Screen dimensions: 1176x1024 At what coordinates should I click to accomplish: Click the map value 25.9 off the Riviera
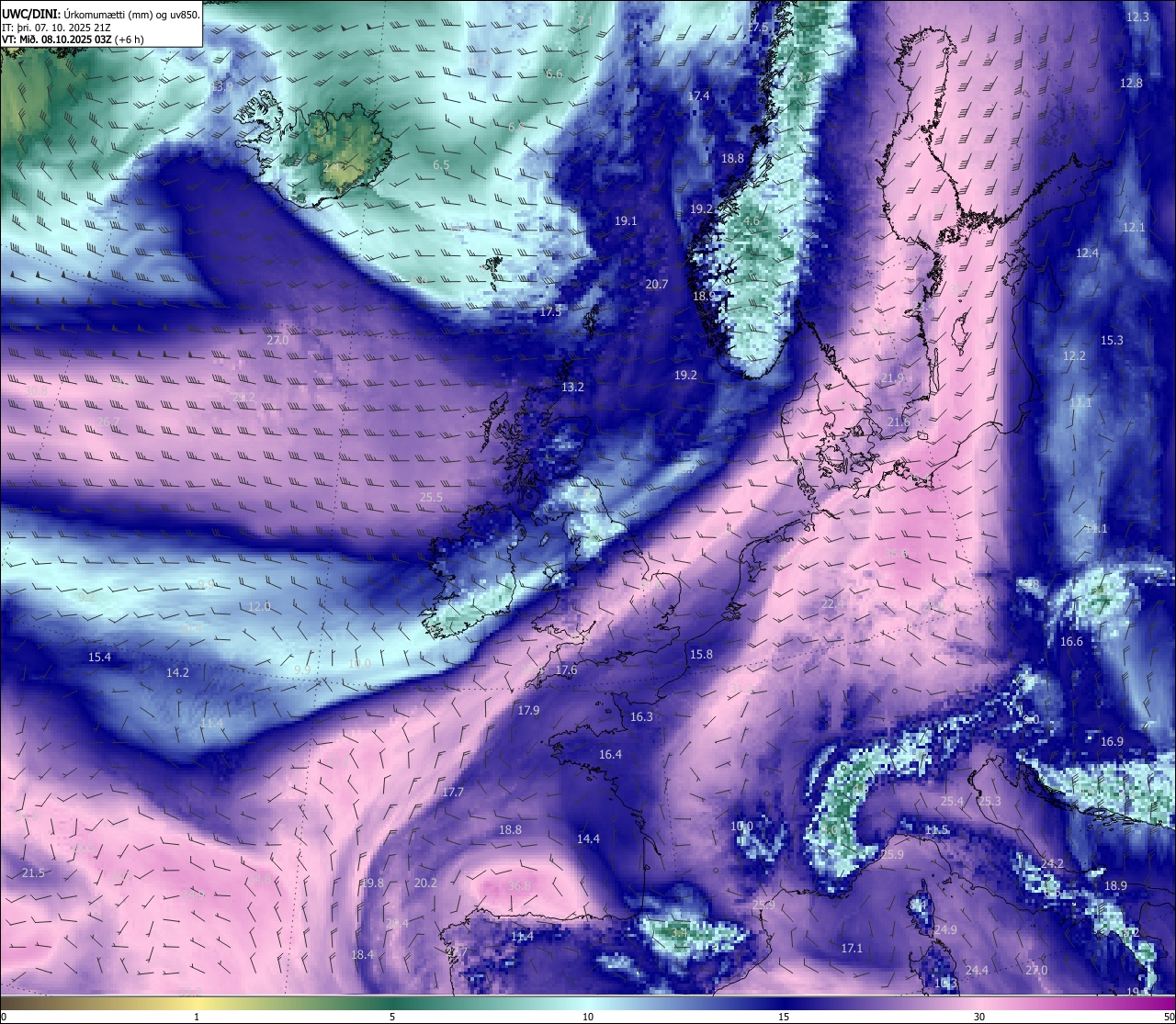click(x=892, y=855)
